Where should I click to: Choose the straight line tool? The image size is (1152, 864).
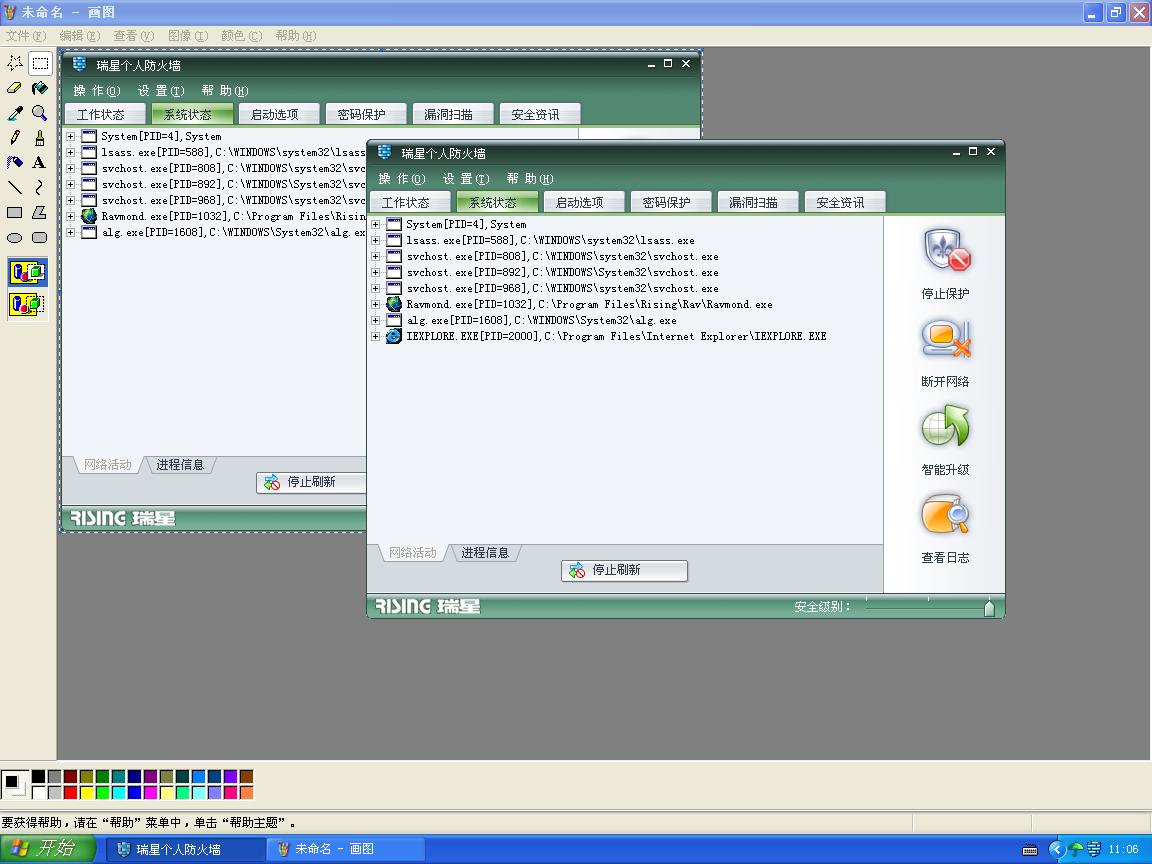pyautogui.click(x=15, y=187)
